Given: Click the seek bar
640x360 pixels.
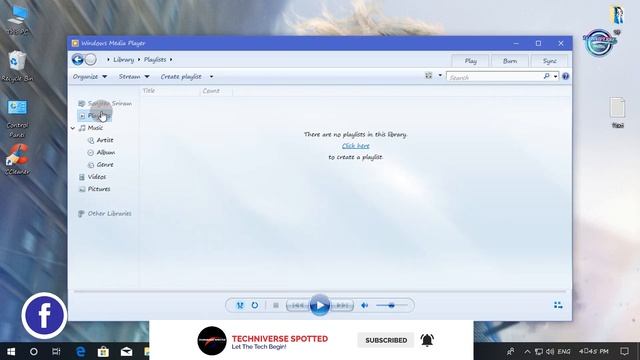Looking at the screenshot, I should point(320,291).
